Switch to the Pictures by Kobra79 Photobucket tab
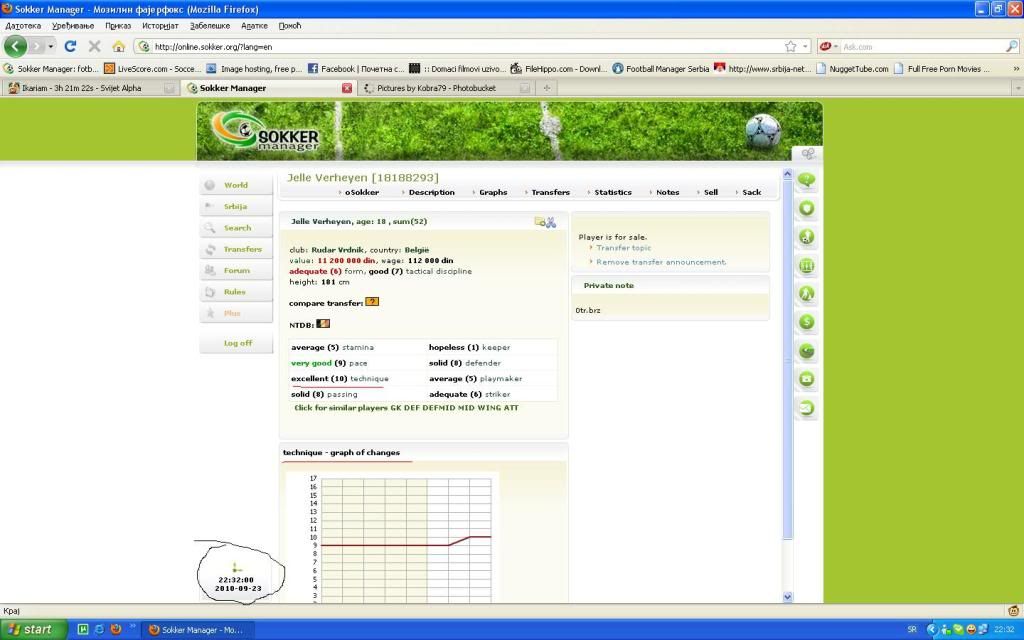The width and height of the screenshot is (1024, 640). click(x=446, y=88)
